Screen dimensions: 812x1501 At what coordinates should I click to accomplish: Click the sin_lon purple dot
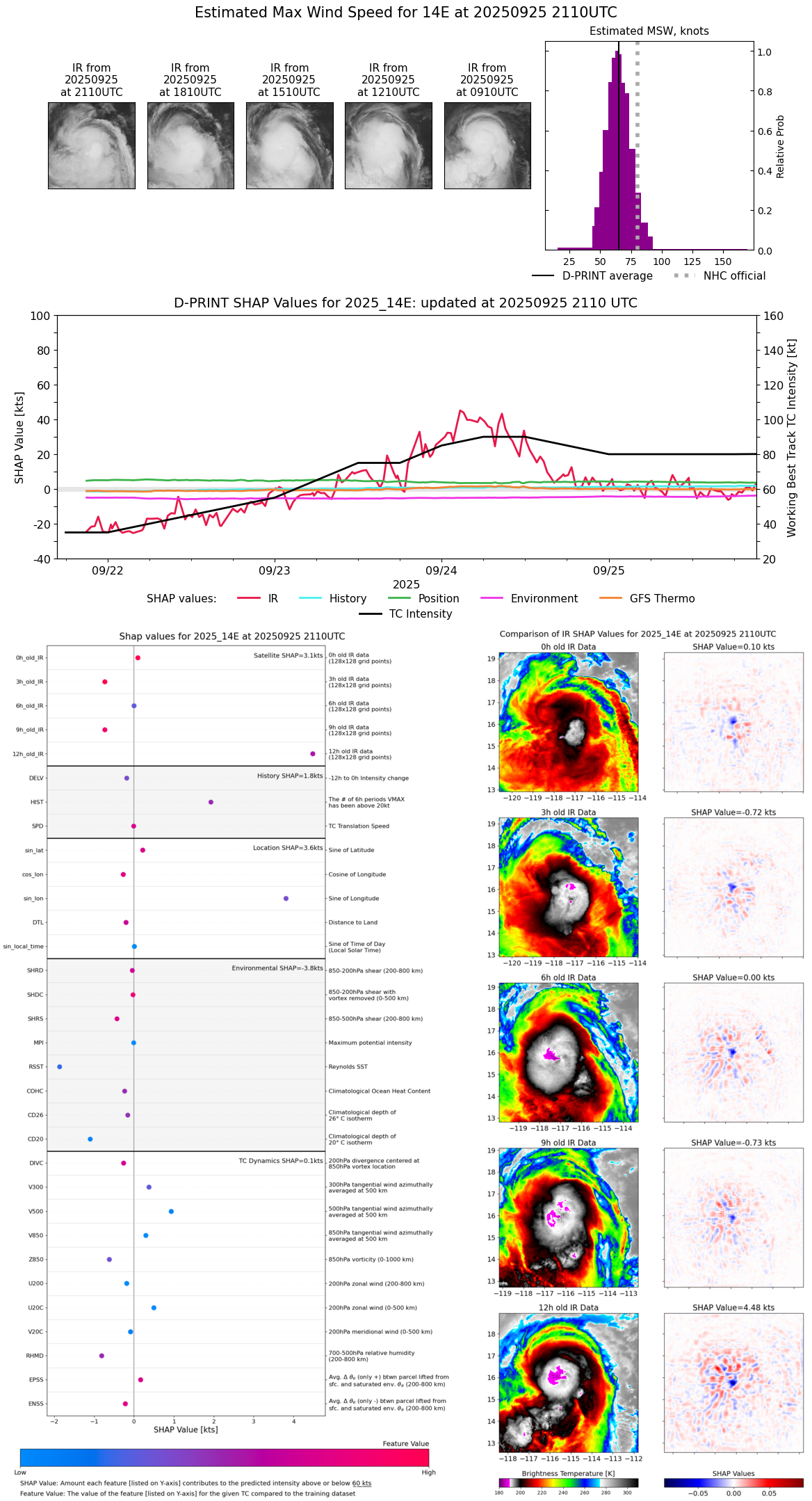pos(286,898)
